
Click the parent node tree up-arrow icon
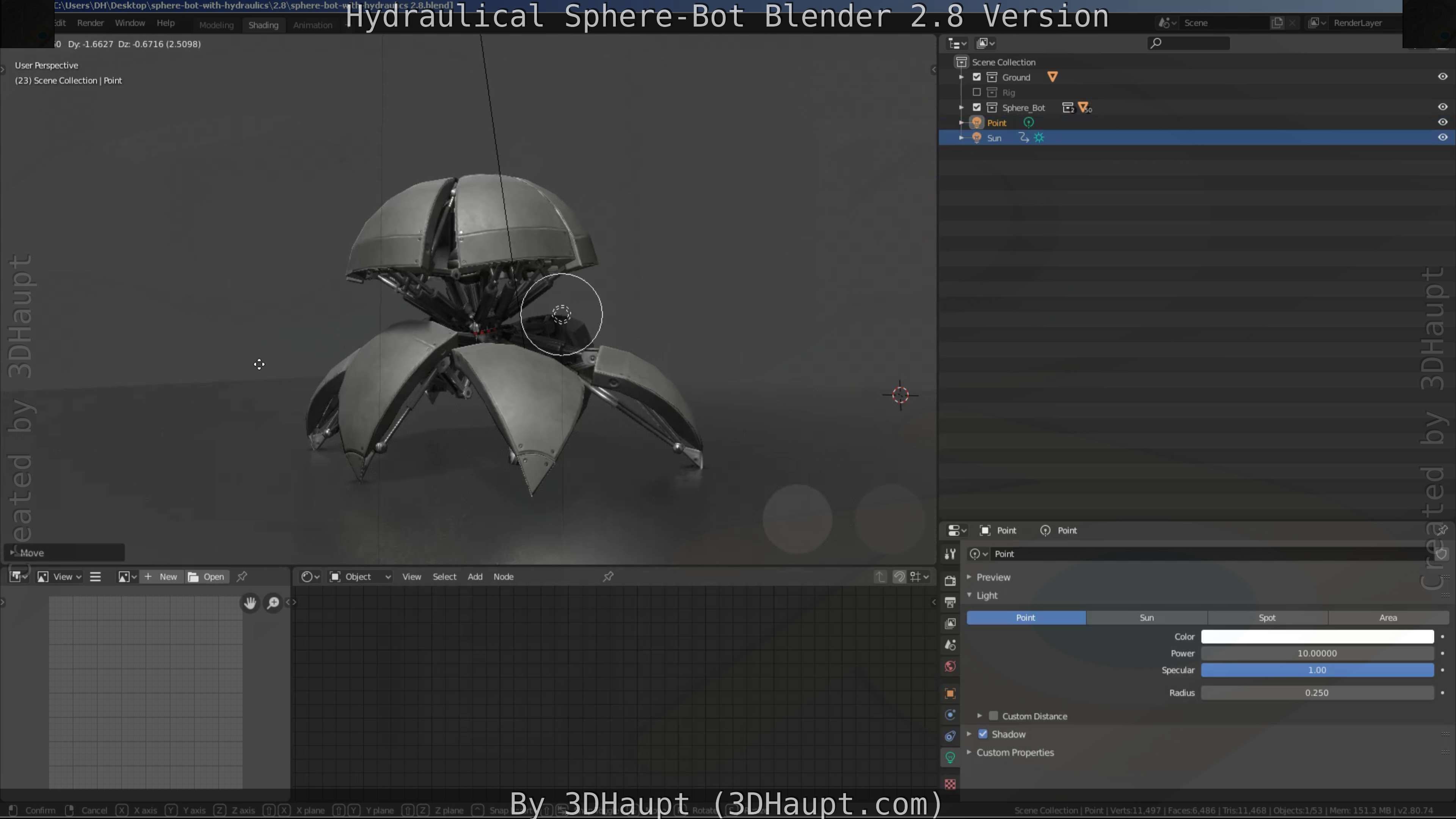880,576
